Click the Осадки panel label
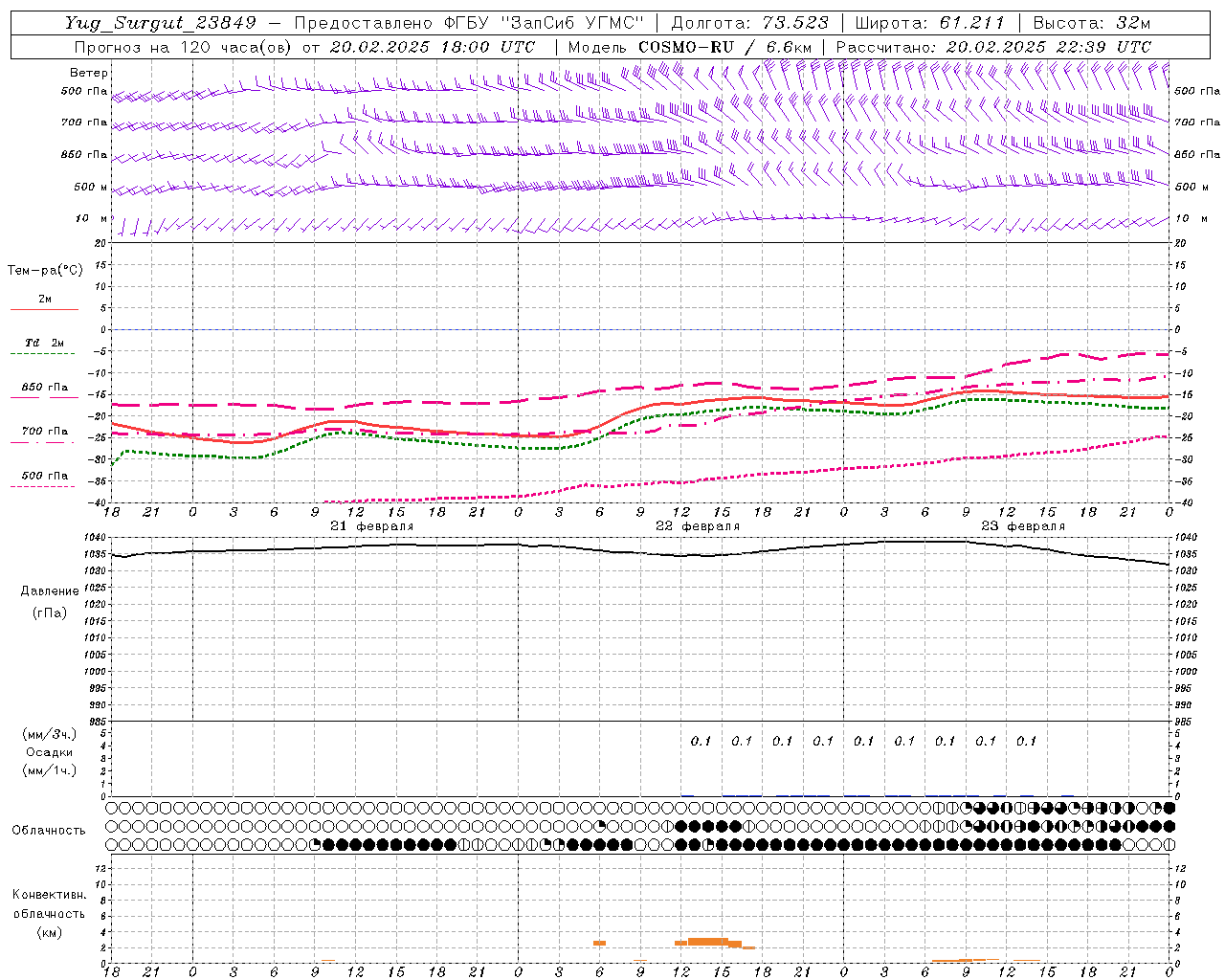Screen dimensions: 1225x980 49,752
